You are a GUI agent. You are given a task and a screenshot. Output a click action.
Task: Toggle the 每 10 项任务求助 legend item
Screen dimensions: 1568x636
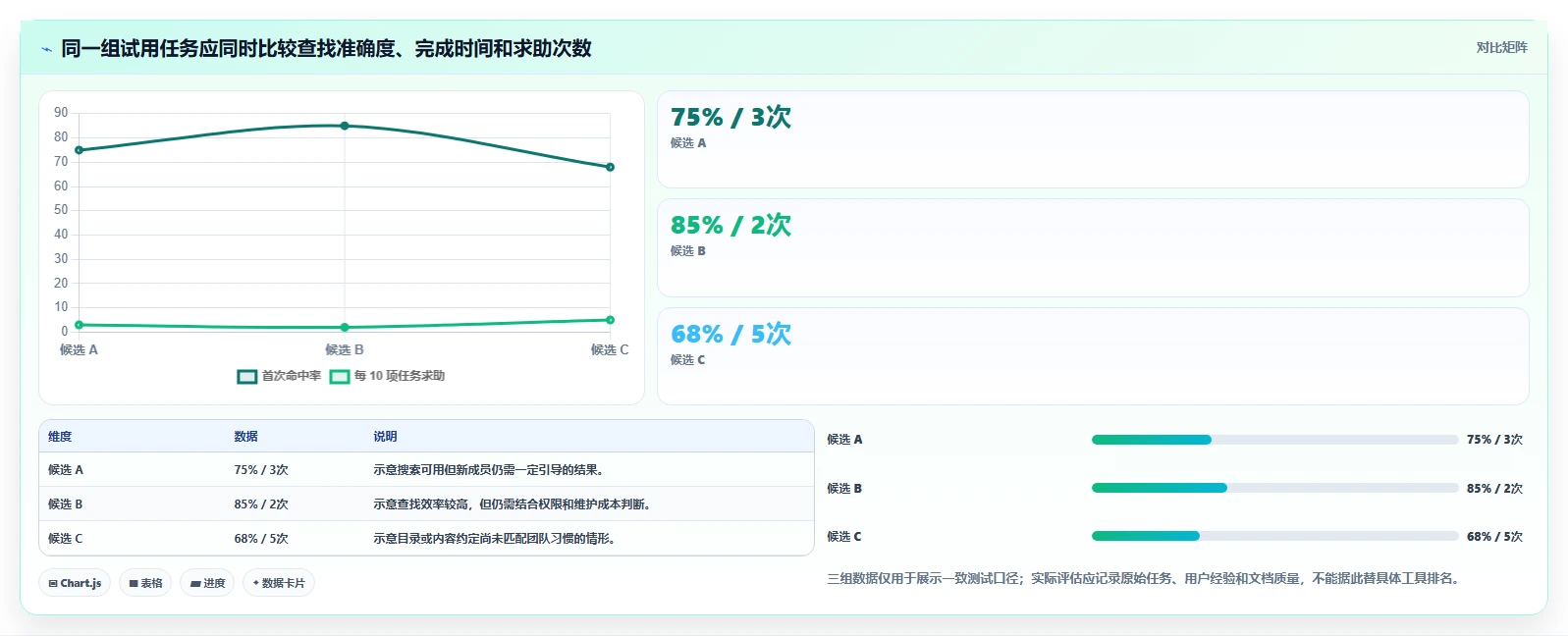pyautogui.click(x=387, y=376)
